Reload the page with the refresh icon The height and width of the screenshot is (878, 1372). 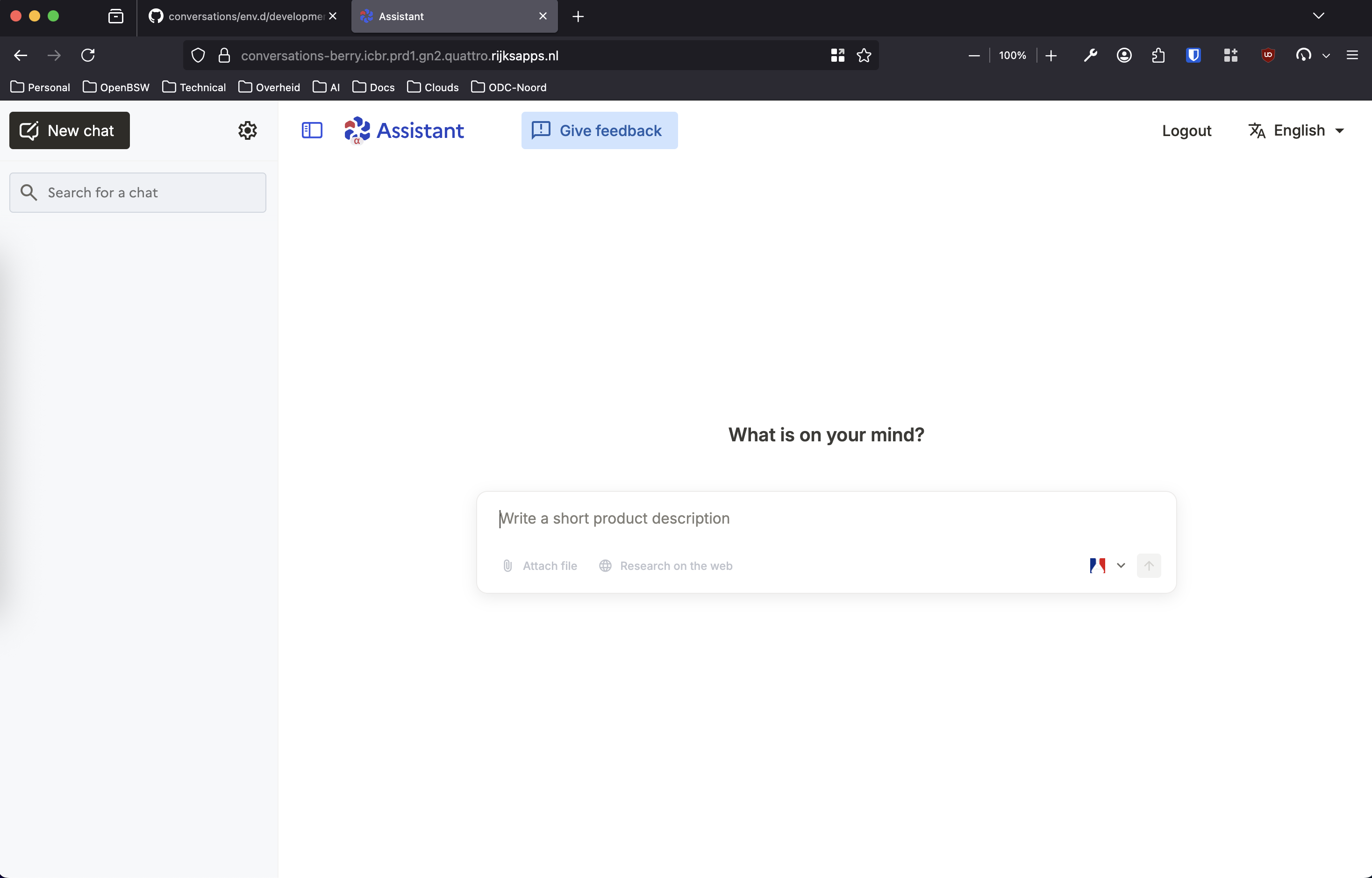[x=88, y=55]
